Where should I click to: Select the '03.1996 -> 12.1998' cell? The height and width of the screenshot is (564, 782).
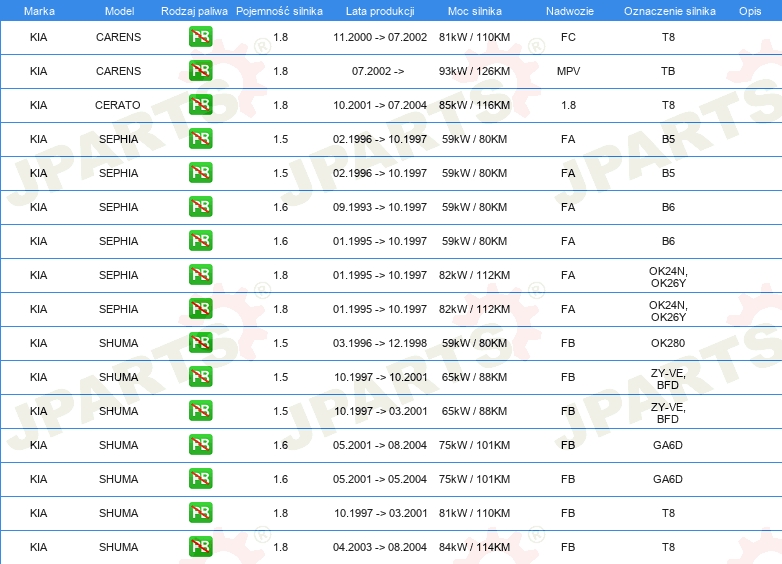coord(380,343)
